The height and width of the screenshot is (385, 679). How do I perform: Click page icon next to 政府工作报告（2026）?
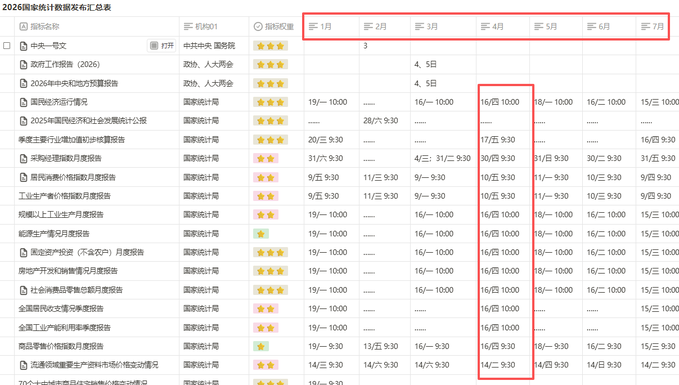tap(23, 65)
